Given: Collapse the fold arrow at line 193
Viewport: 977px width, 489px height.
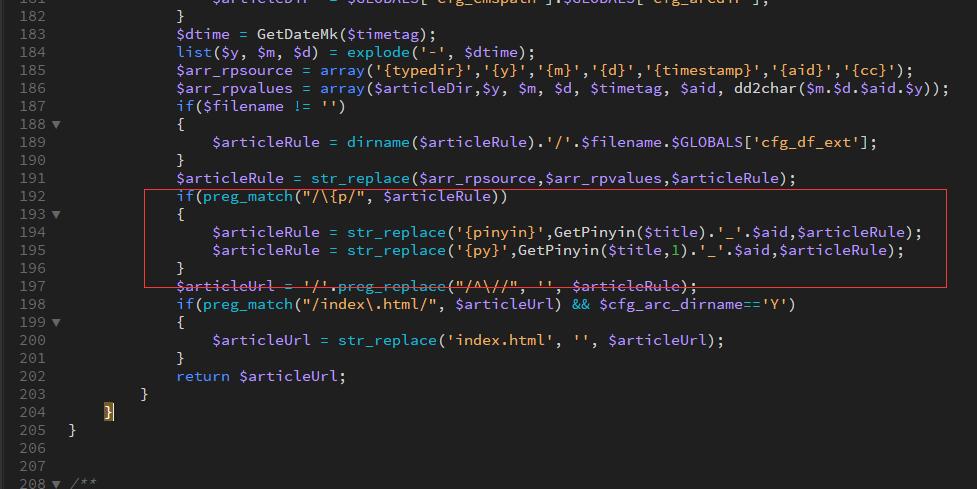Looking at the screenshot, I should click(x=57, y=214).
